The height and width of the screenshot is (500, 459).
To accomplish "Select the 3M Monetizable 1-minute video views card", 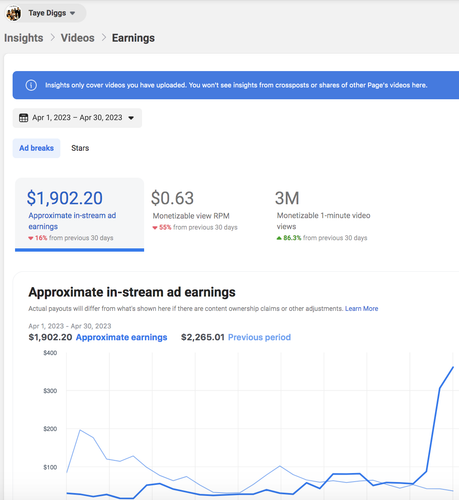I will [323, 215].
